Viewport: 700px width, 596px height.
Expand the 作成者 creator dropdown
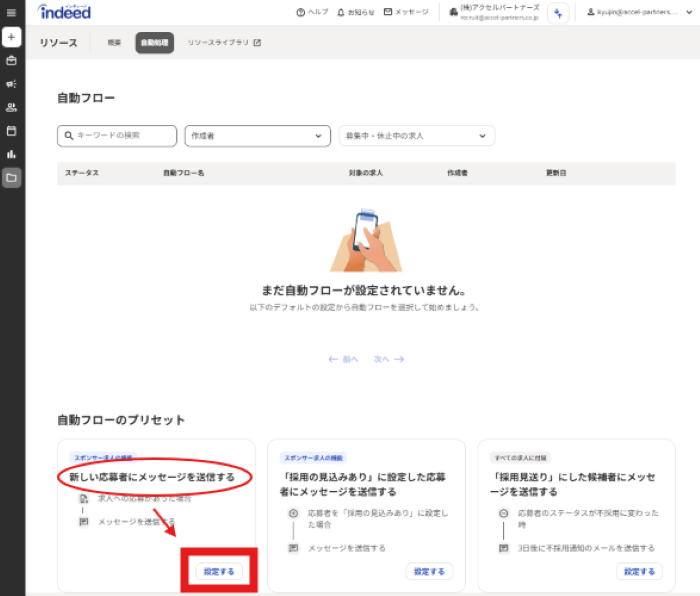(258, 135)
